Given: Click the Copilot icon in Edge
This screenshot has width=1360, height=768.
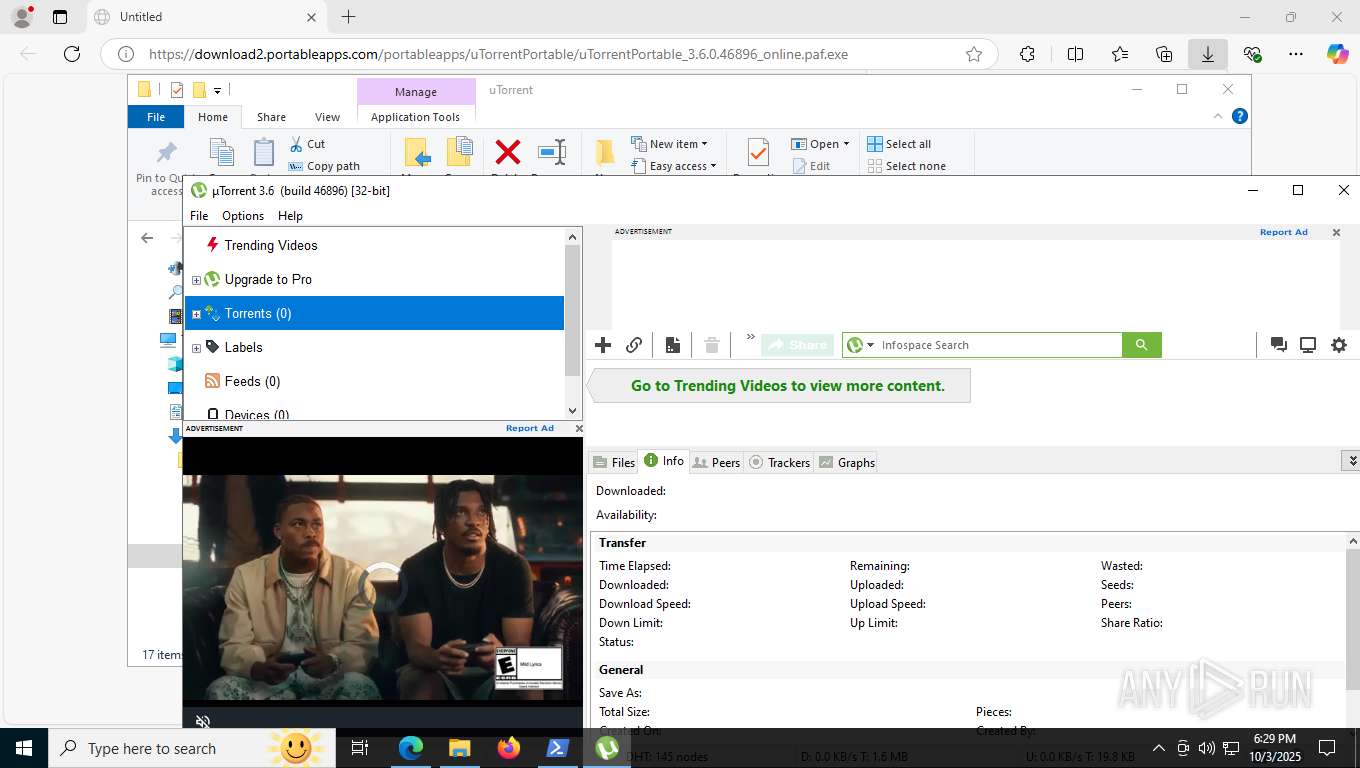Looking at the screenshot, I should [x=1338, y=54].
